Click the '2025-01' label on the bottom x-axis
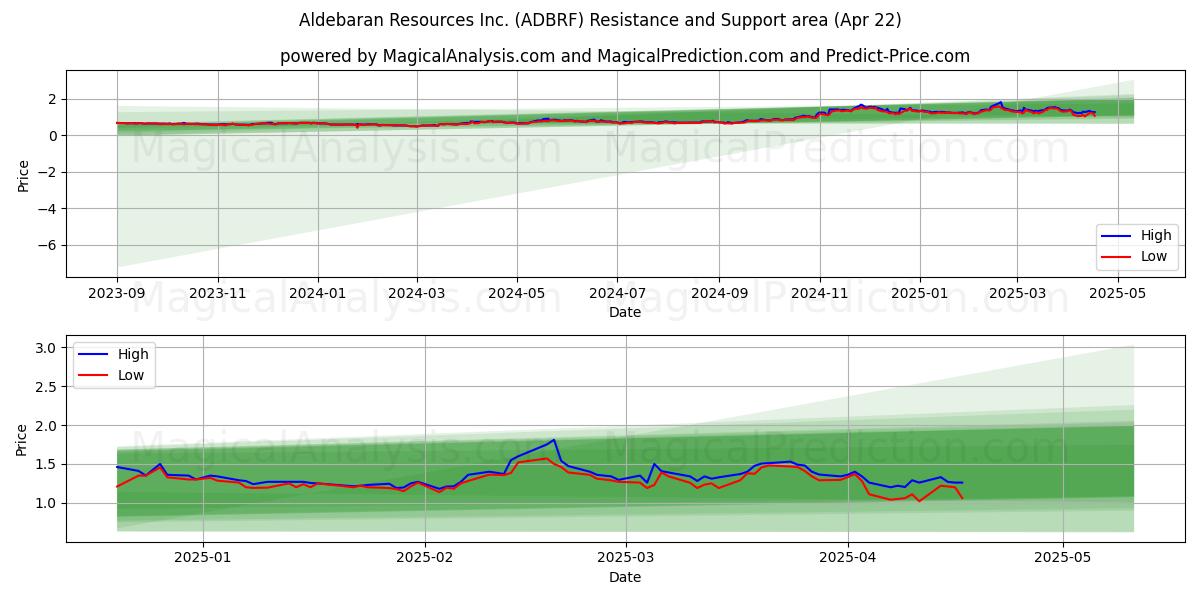The height and width of the screenshot is (600, 1200). (203, 559)
